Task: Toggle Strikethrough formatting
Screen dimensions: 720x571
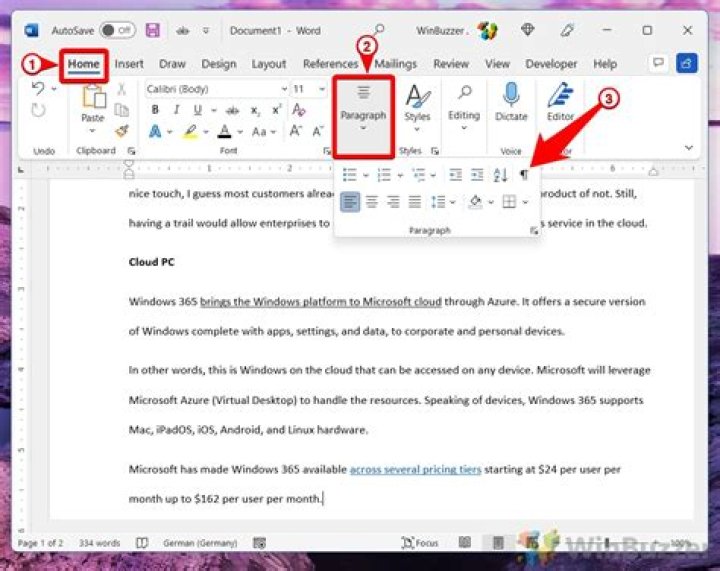Action: pyautogui.click(x=232, y=110)
